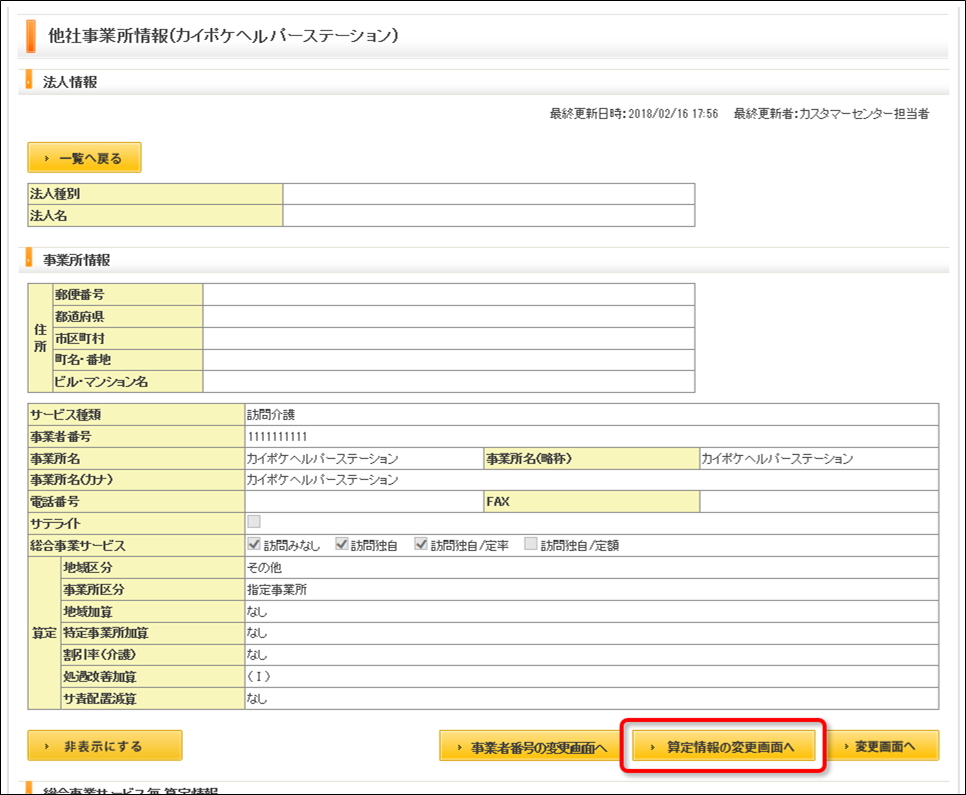
Task: Click the 町名・番地 label cell
Action: 128,360
